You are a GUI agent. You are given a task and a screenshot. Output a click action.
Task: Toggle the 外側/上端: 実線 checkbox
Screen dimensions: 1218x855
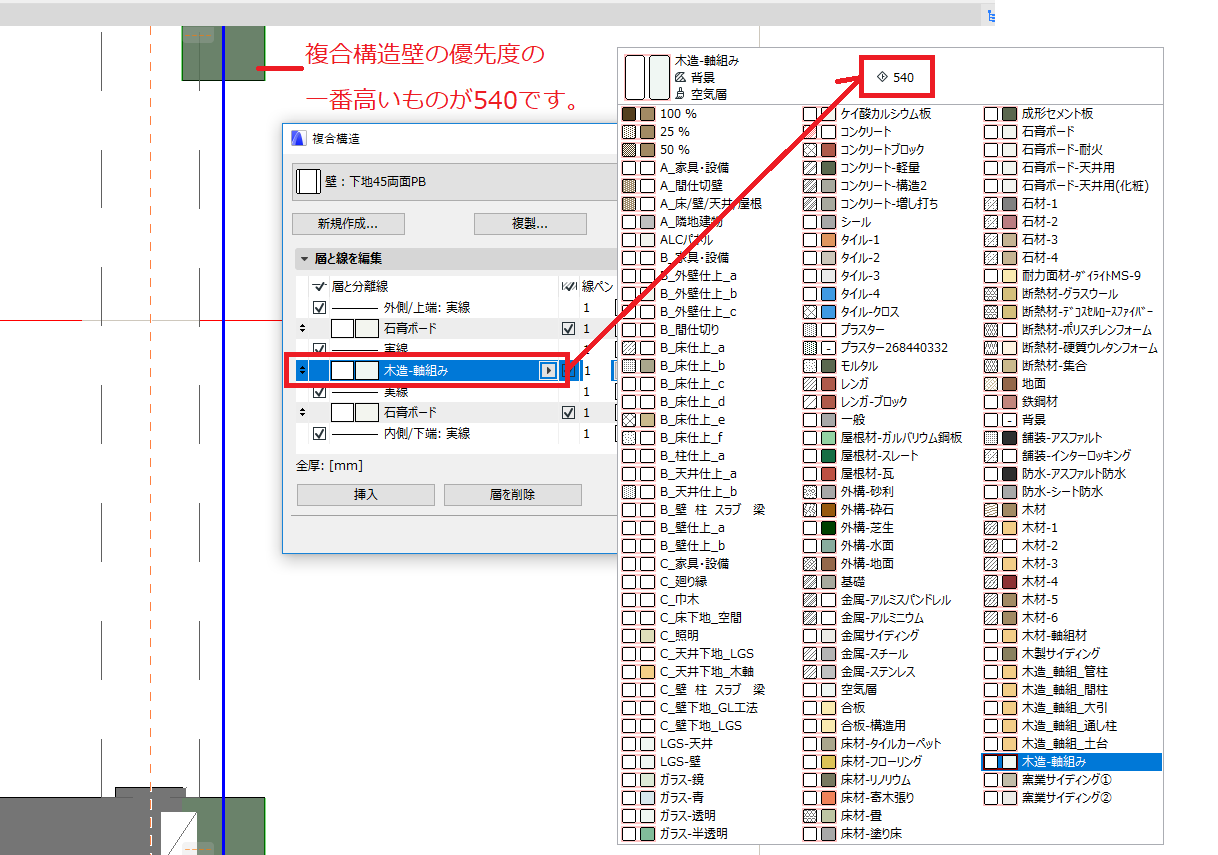[x=320, y=308]
